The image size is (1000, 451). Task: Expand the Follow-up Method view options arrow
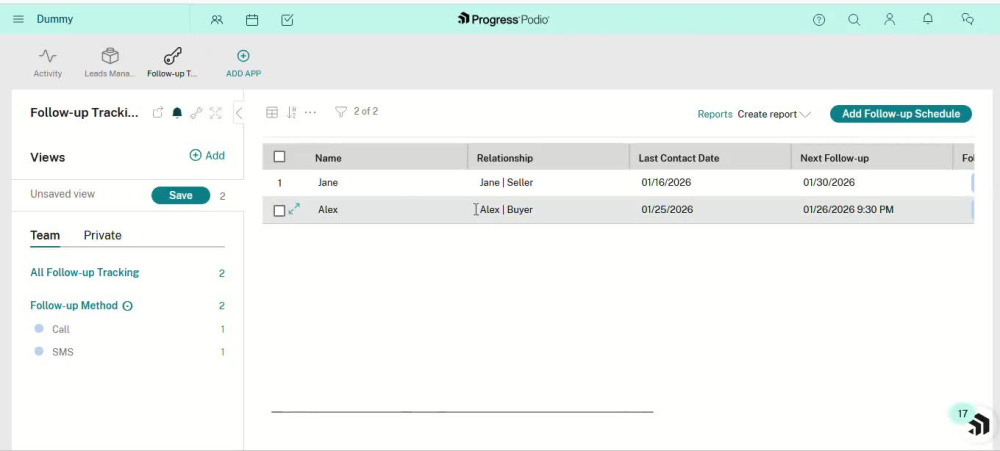128,306
